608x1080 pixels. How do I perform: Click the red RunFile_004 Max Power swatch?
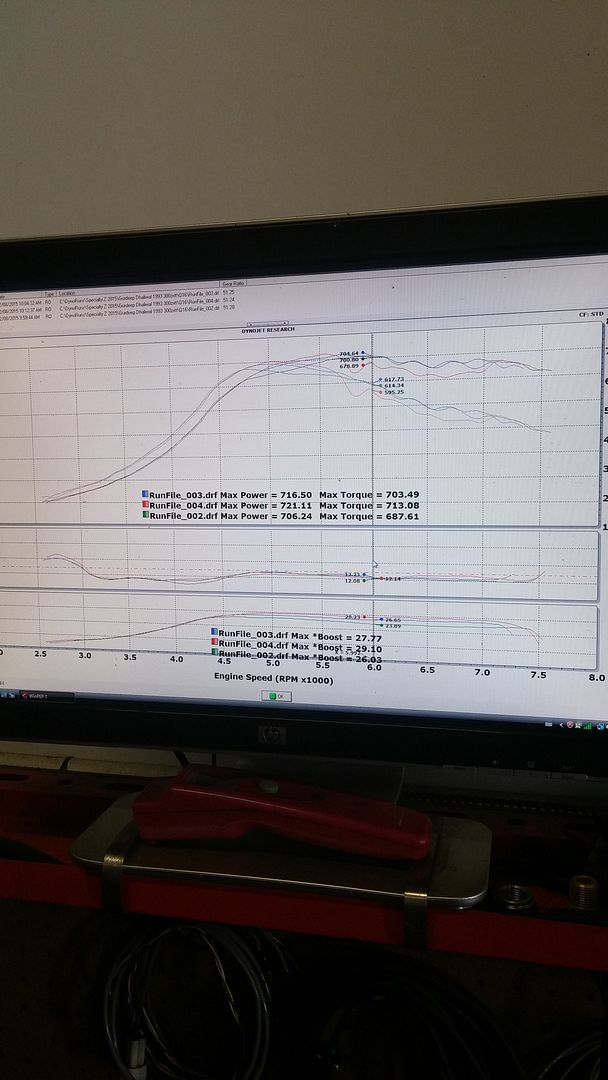(146, 505)
